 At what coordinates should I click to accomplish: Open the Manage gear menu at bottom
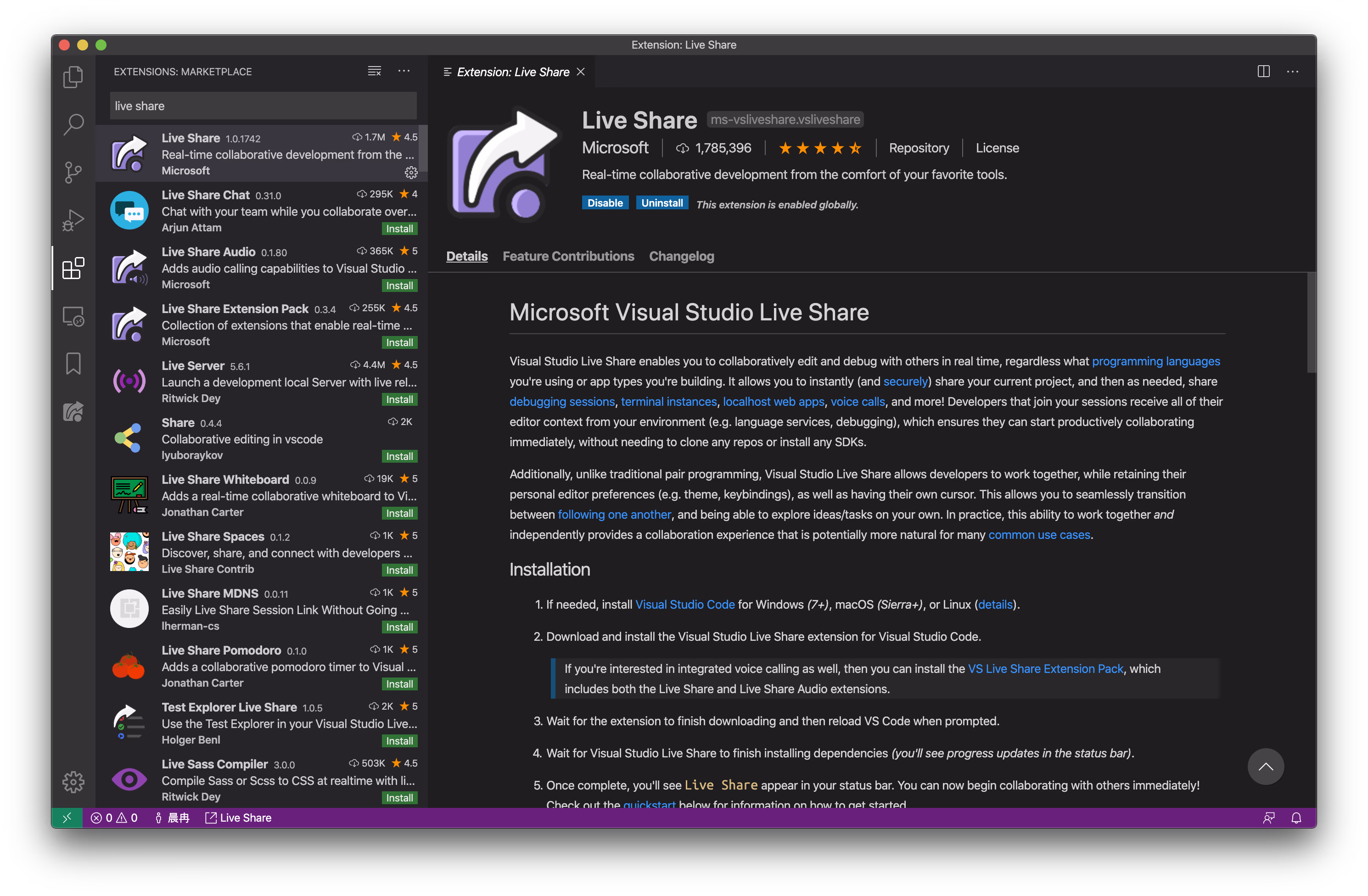click(73, 782)
